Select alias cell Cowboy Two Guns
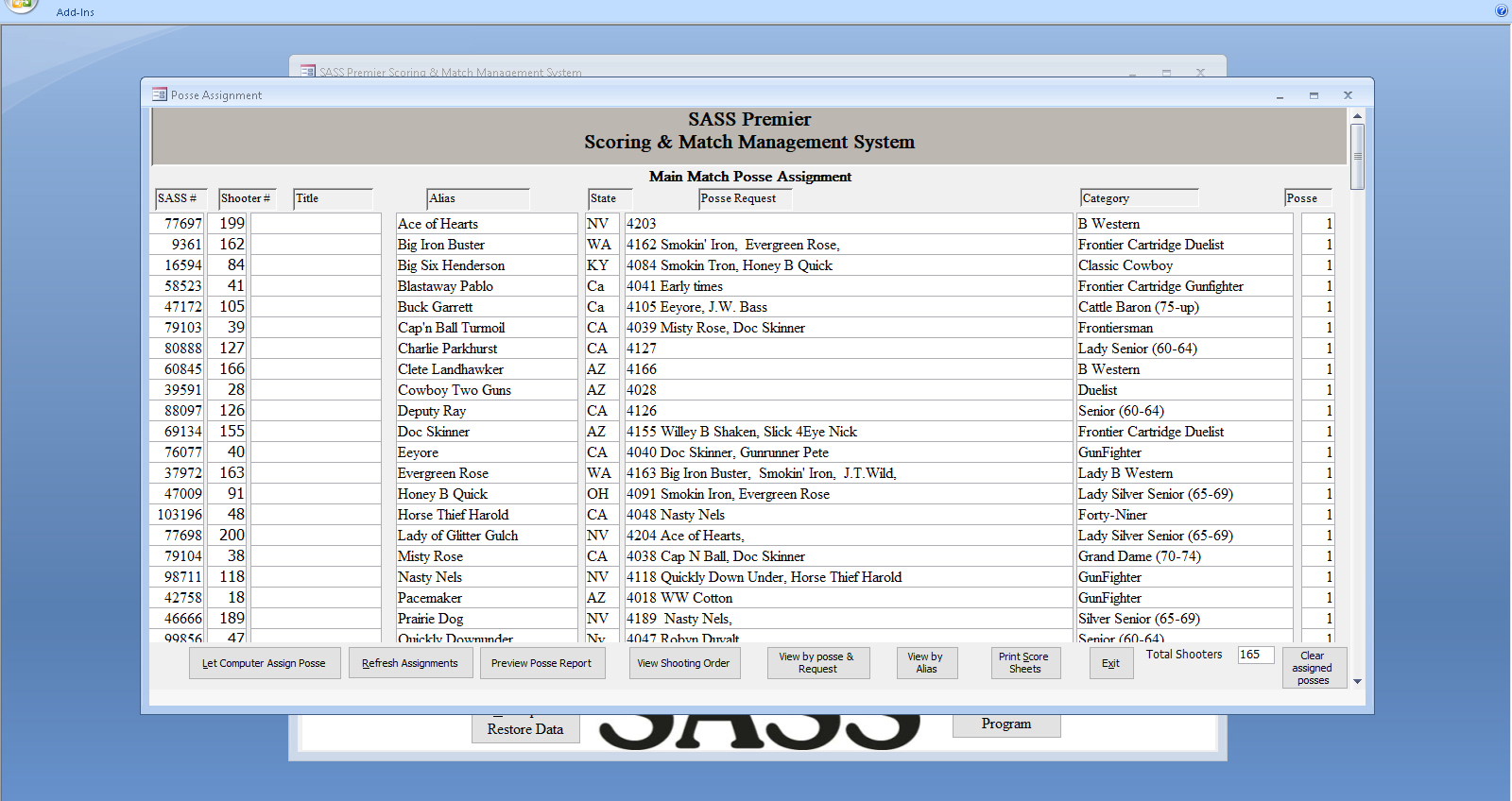The width and height of the screenshot is (1512, 801). click(x=487, y=390)
